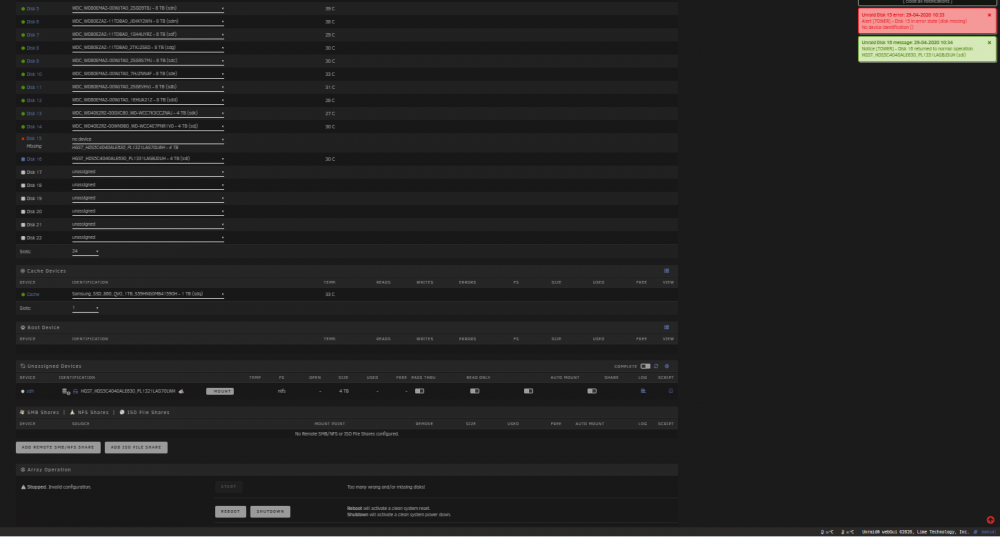Viewport: 1000px width, 539px height.
Task: Open the Unassigned Devices settings gear icon
Action: 667,367
